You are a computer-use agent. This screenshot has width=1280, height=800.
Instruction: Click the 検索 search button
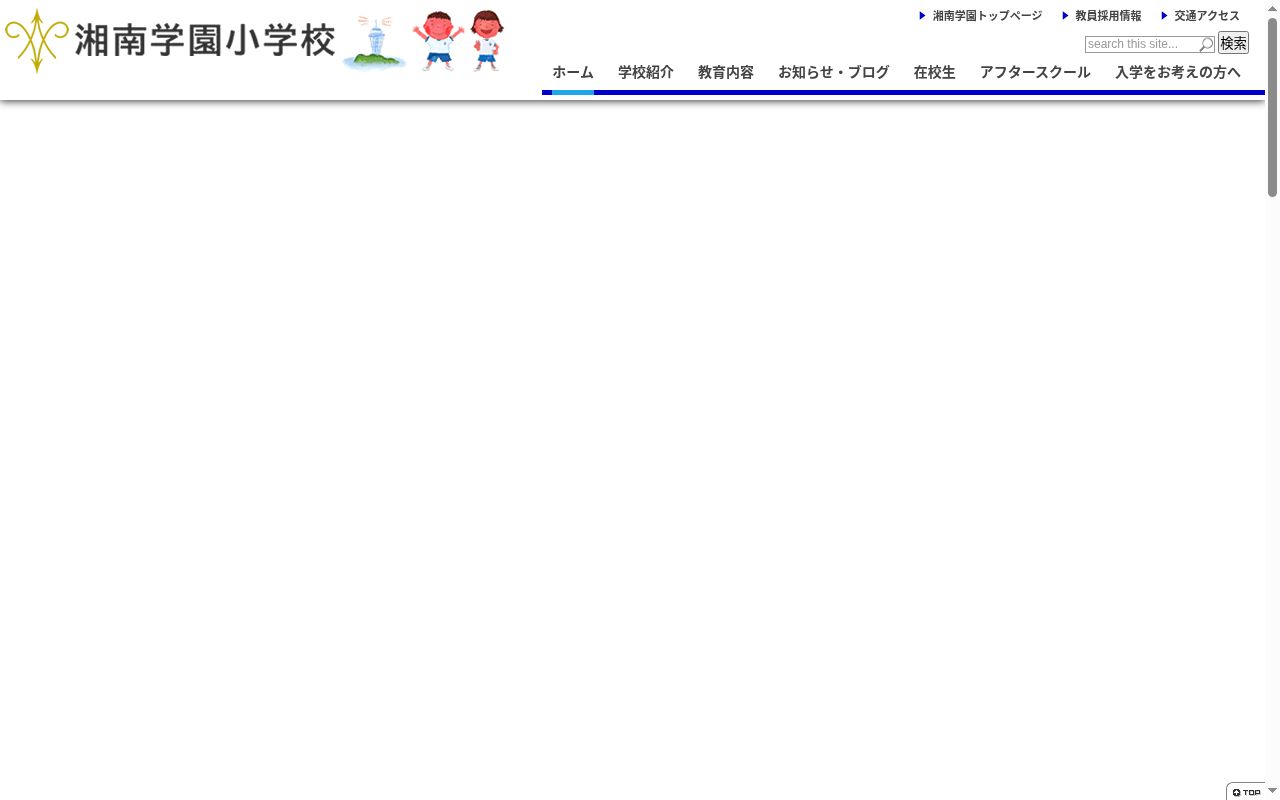[1233, 43]
